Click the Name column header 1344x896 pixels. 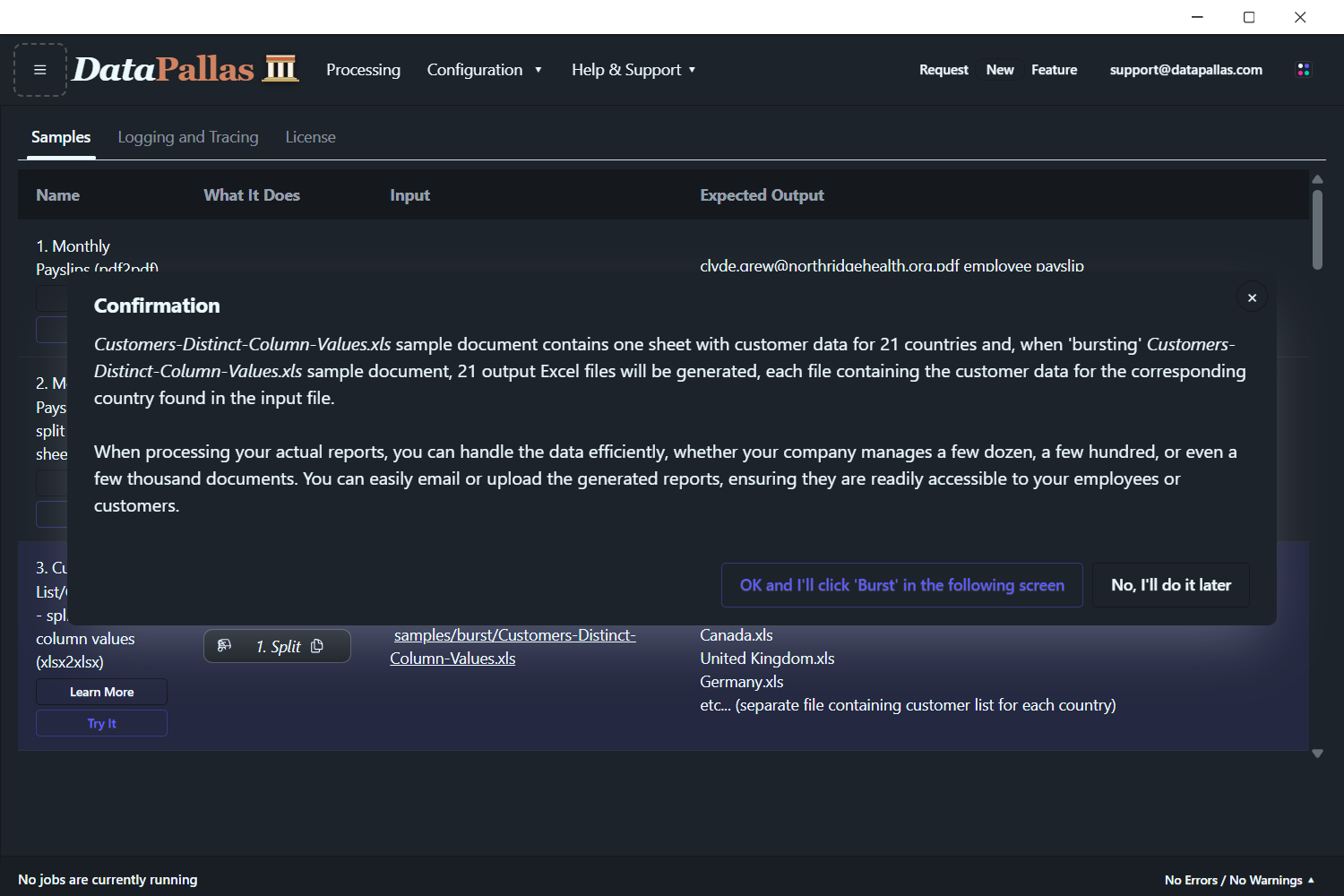[58, 195]
